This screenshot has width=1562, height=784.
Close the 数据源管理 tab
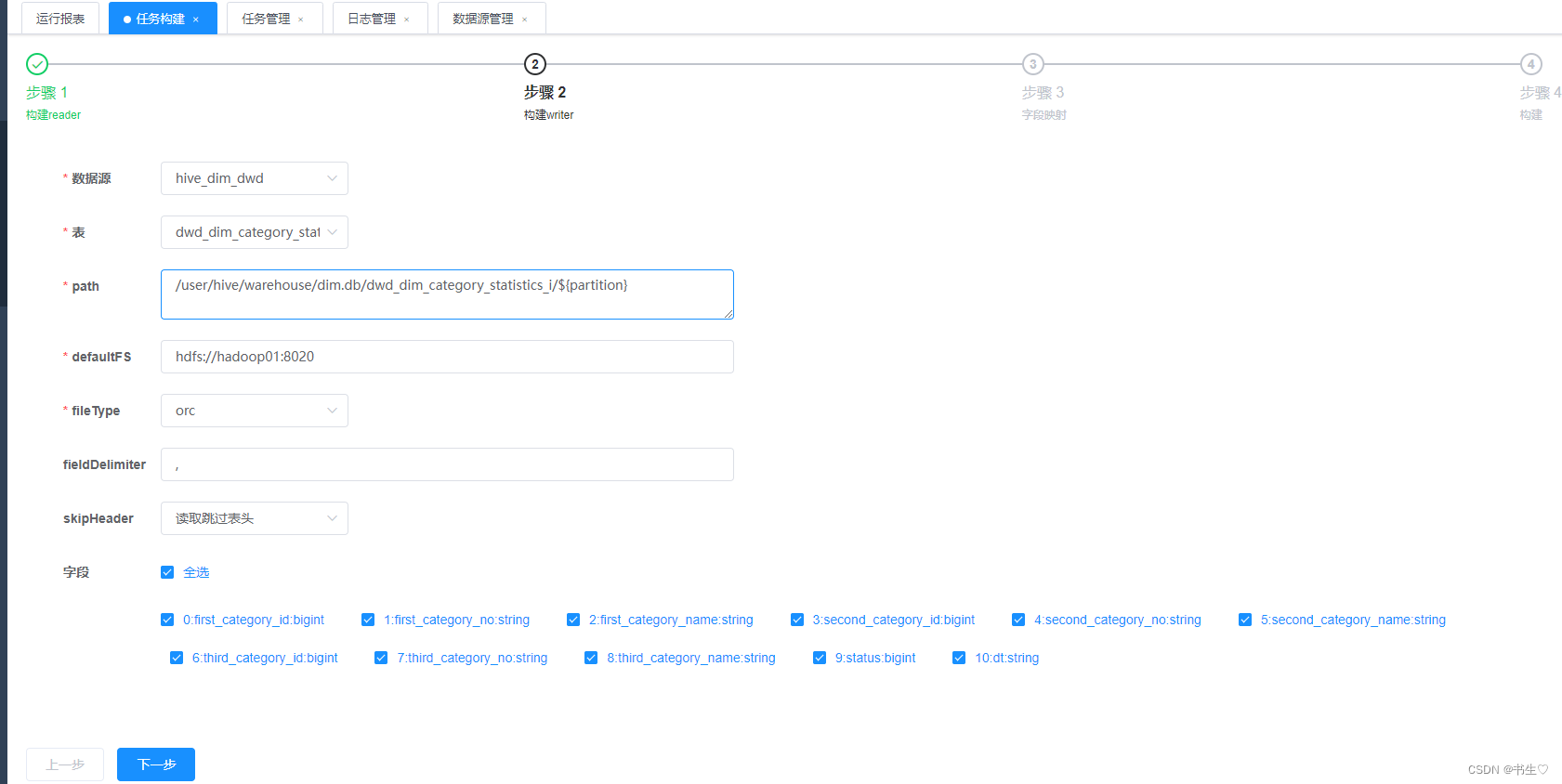click(525, 20)
